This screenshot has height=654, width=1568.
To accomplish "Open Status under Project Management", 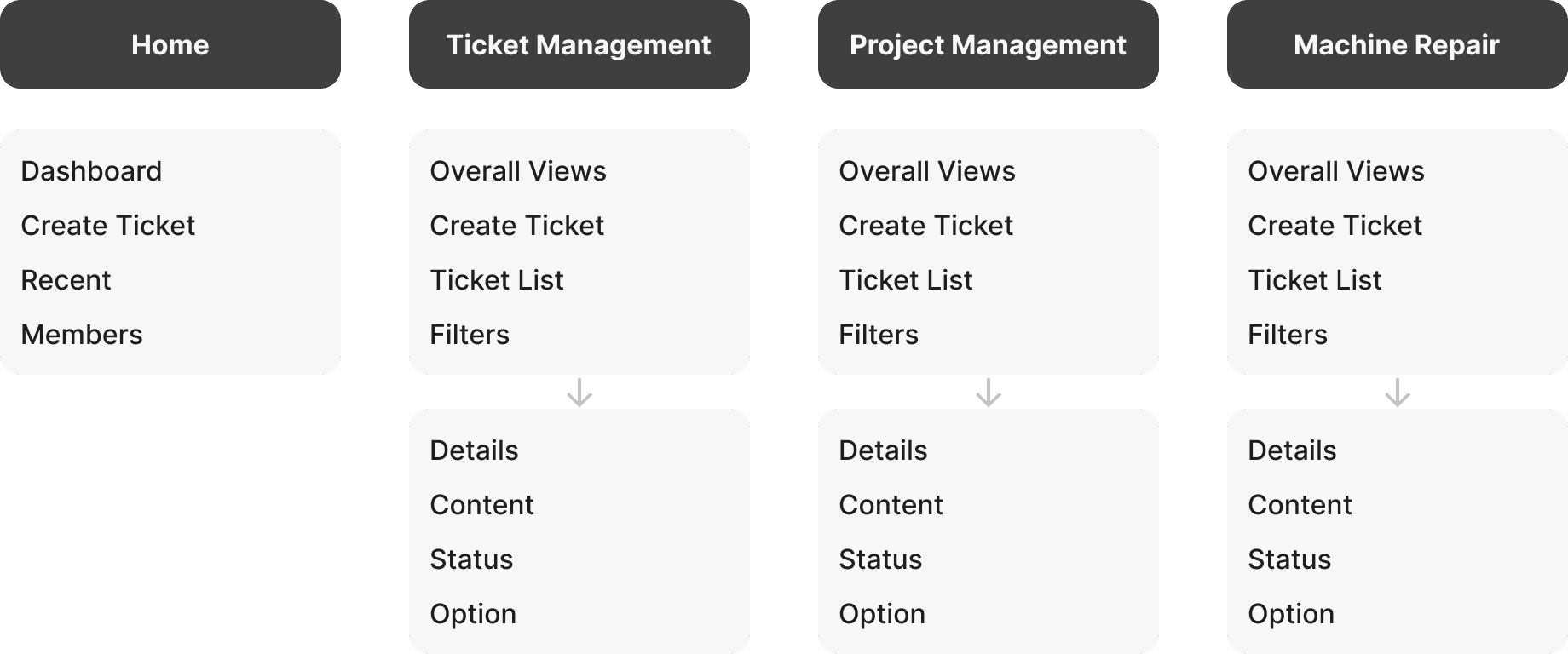I will coord(880,559).
